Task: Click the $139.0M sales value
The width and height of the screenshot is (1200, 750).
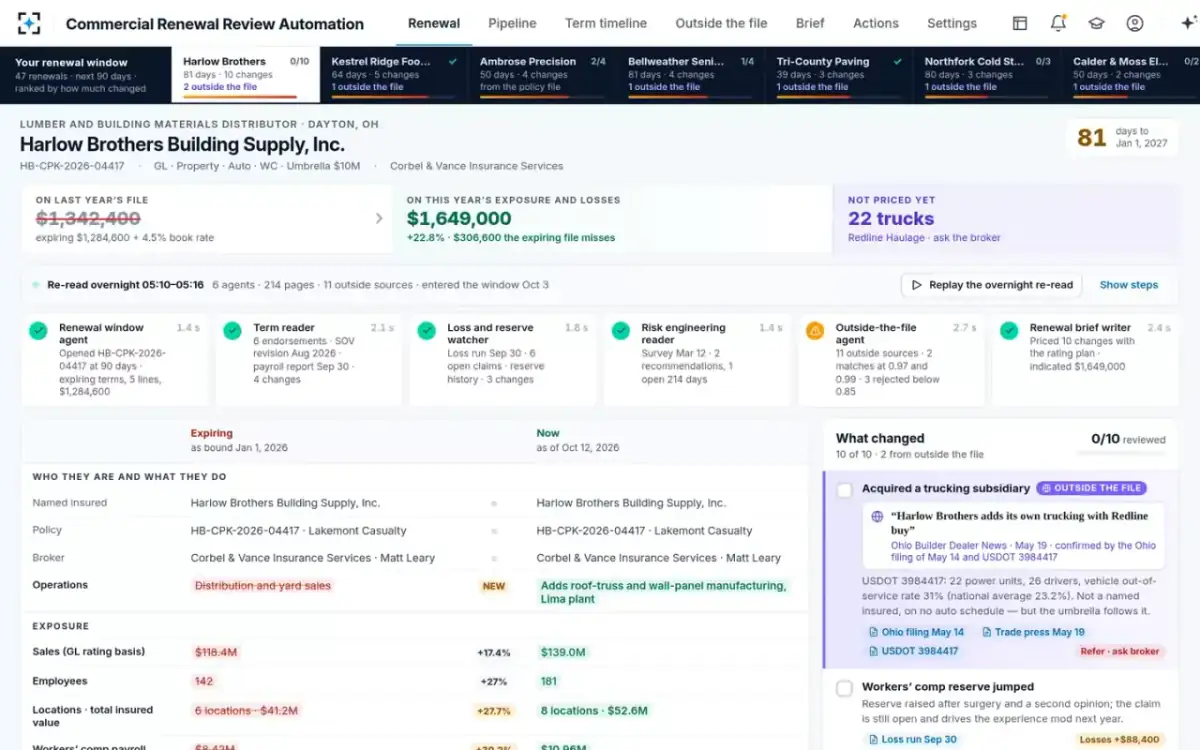Action: [563, 652]
